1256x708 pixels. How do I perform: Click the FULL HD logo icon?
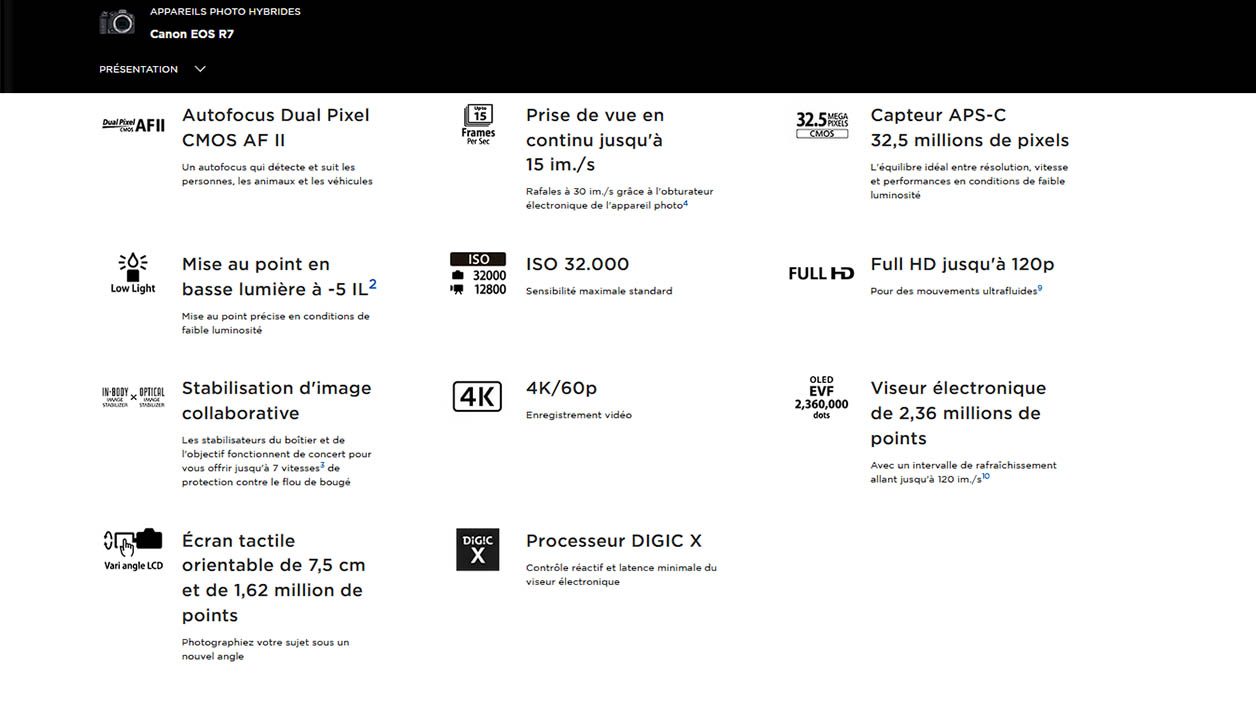[821, 273]
